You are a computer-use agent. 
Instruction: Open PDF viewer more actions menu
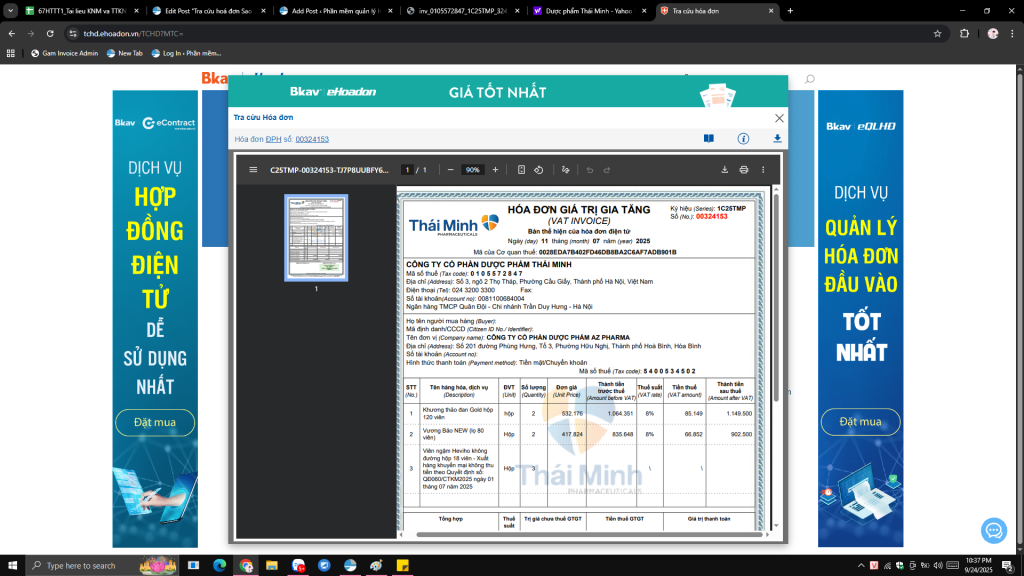click(x=764, y=170)
